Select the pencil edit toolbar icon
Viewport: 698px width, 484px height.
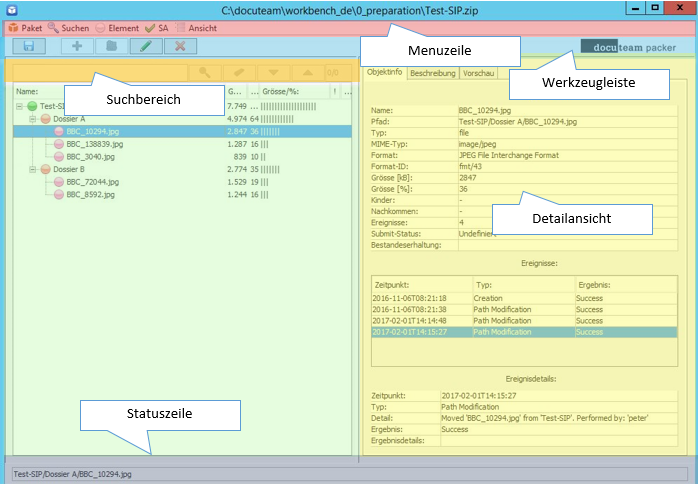(146, 46)
